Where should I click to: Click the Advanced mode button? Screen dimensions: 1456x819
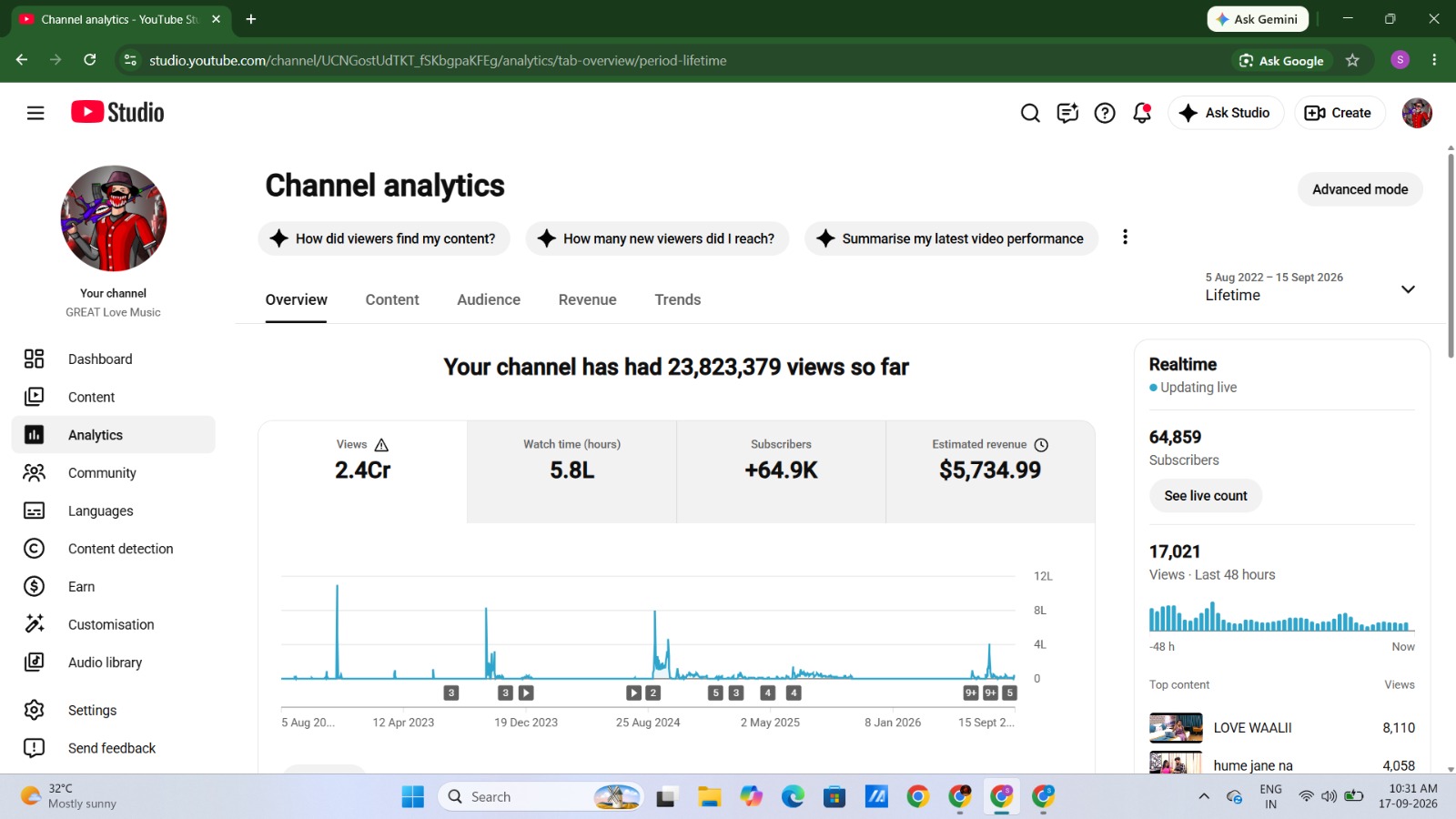1360,189
